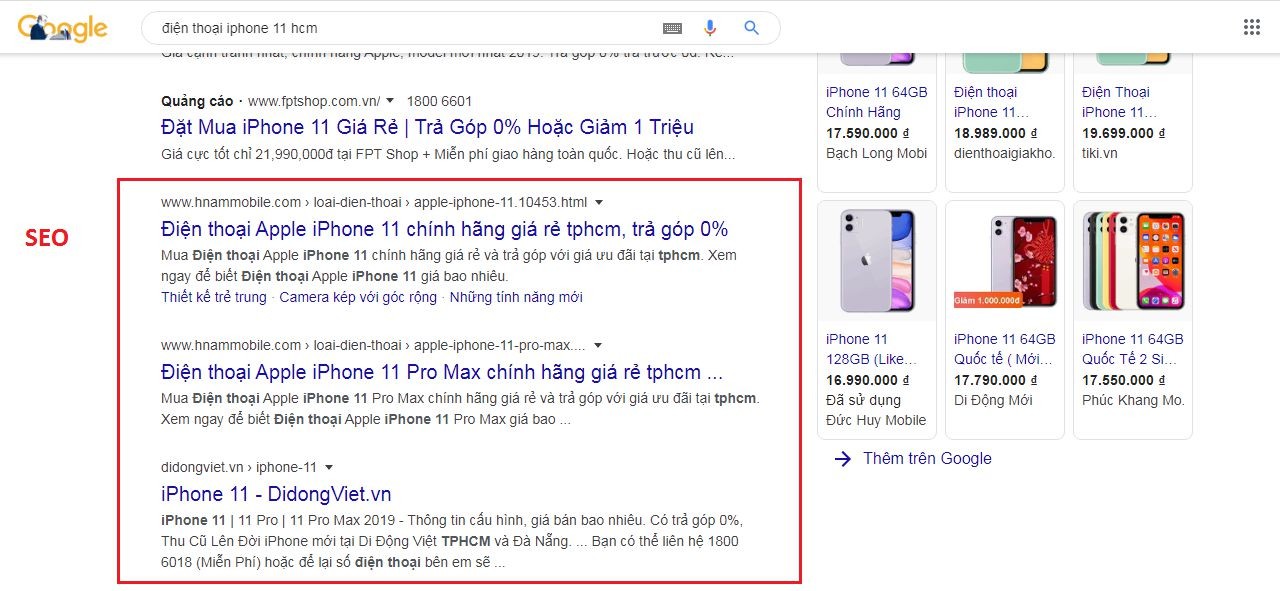Open tiki.vn 'Điện Thoại iPhone 11...' product title
Image resolution: width=1280 pixels, height=591 pixels.
point(1120,102)
